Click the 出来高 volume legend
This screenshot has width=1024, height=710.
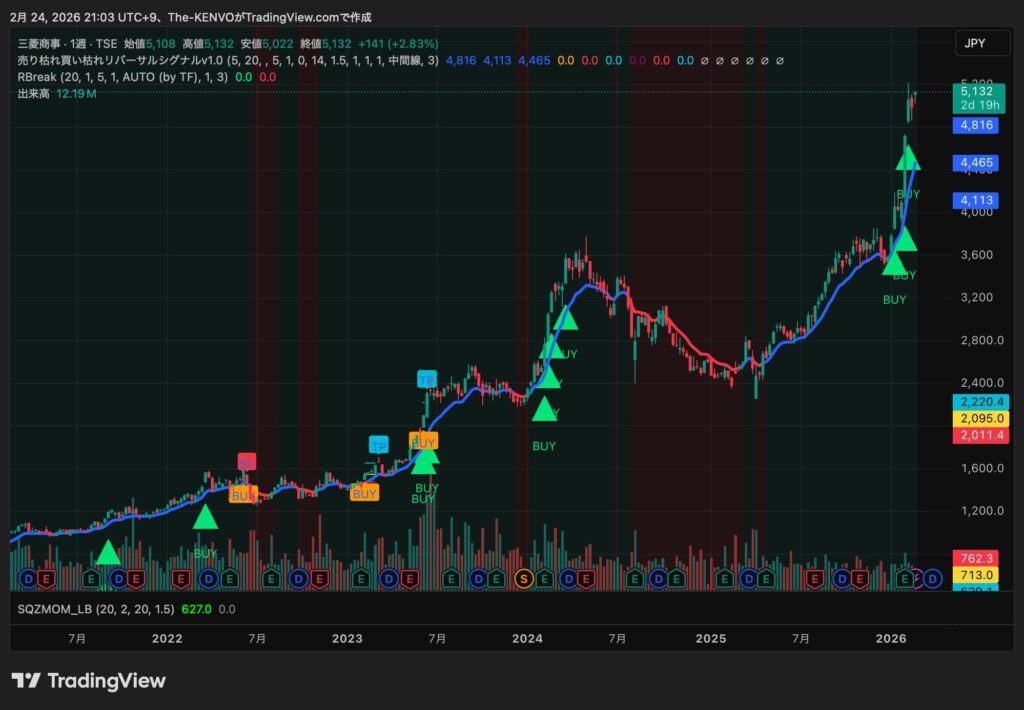tap(34, 94)
